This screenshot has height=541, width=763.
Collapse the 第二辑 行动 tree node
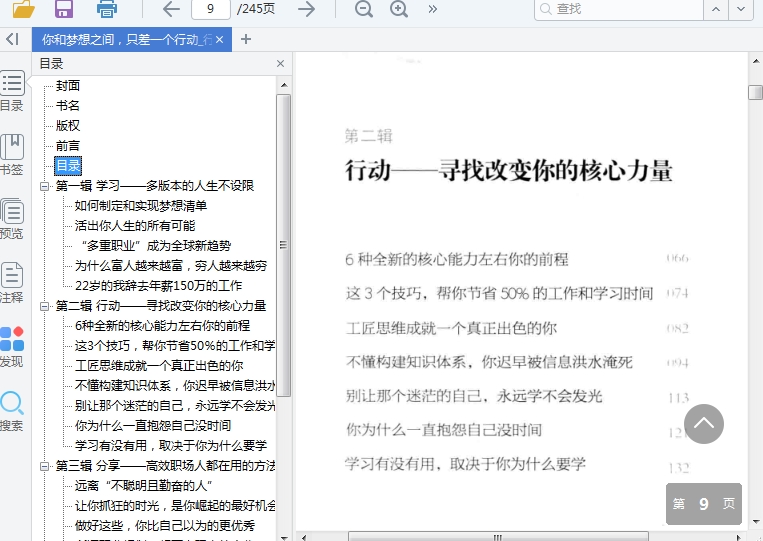point(44,306)
